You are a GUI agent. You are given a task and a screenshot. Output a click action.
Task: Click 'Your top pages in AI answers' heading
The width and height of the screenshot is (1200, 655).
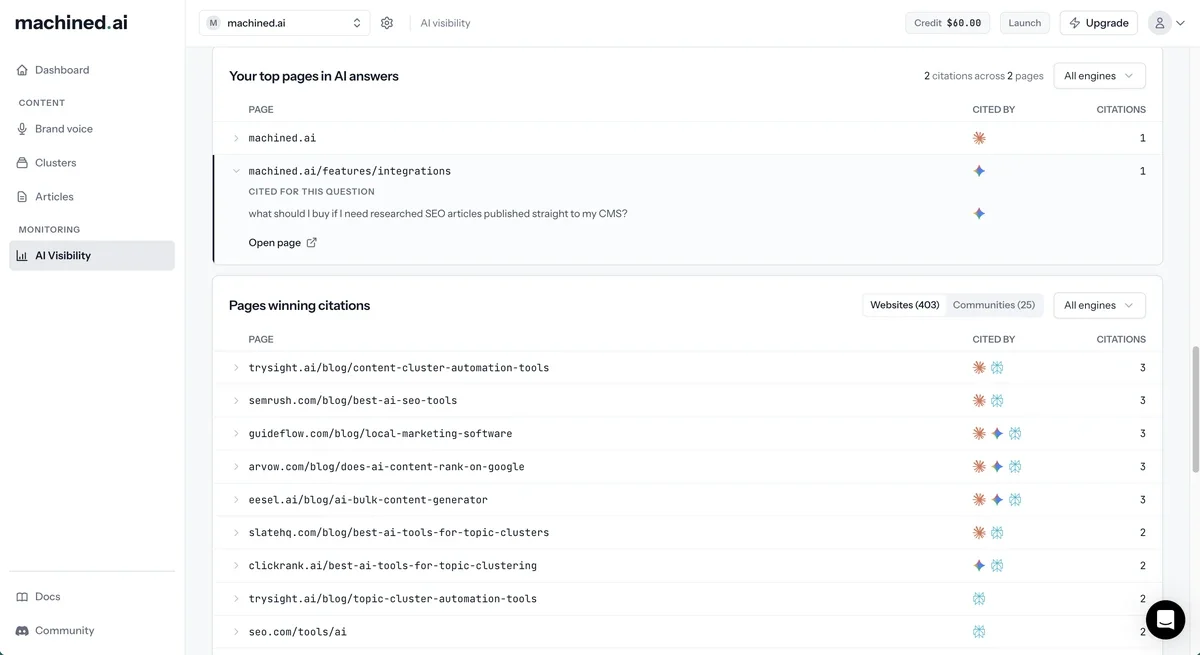[314, 76]
